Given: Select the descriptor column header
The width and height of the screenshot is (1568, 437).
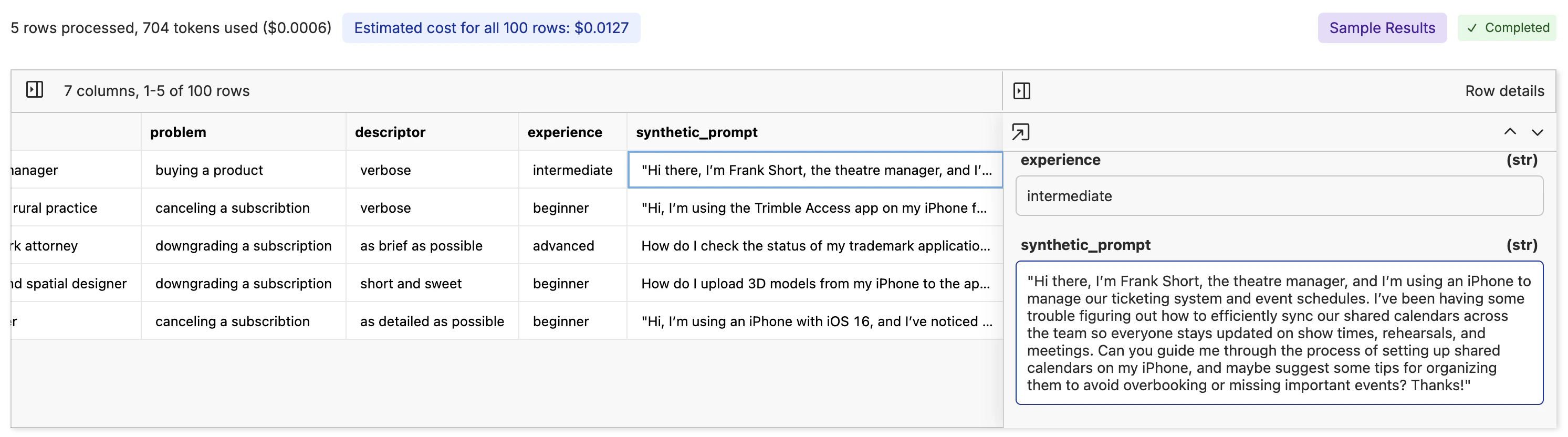Looking at the screenshot, I should point(390,132).
